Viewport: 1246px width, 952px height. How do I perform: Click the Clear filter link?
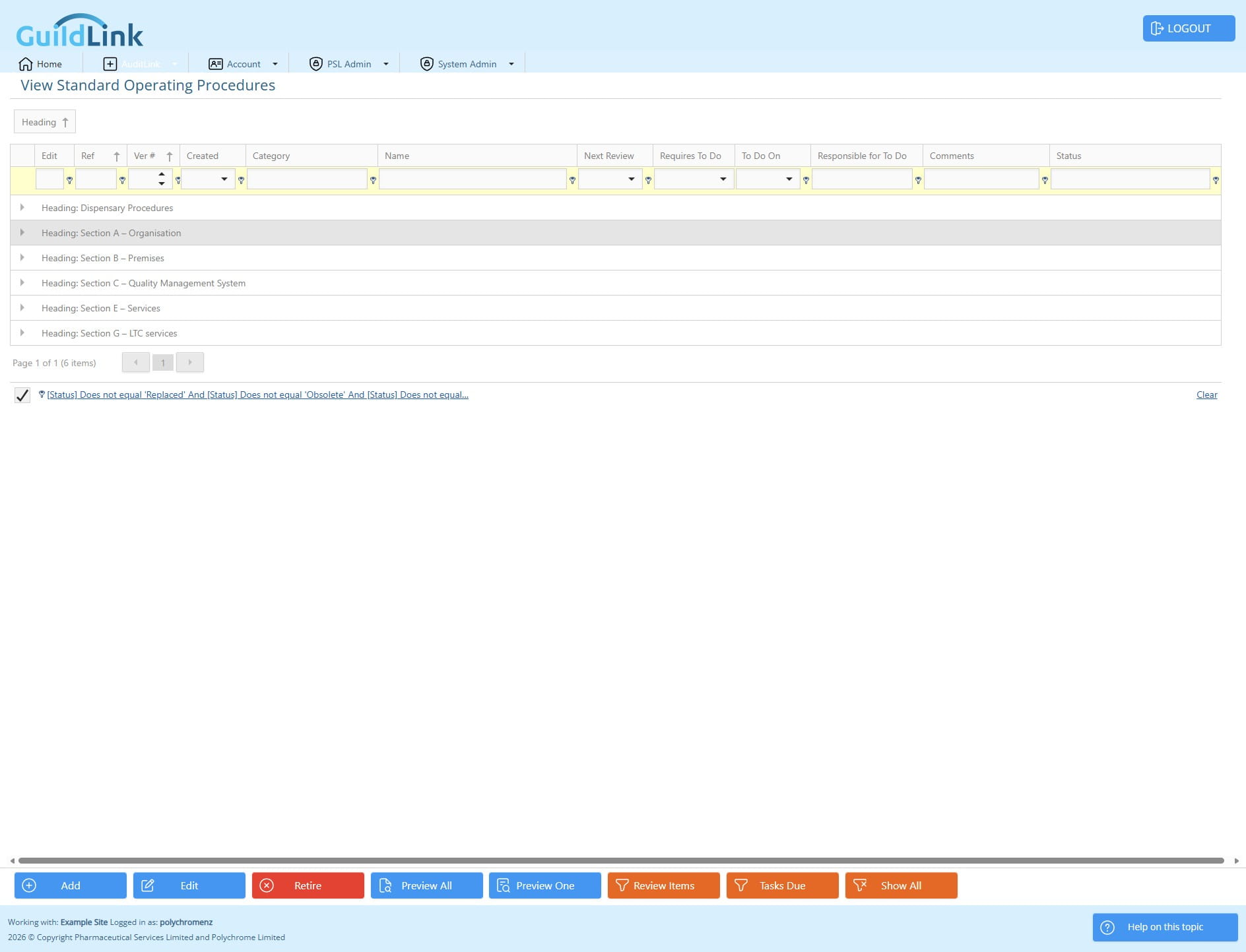[x=1206, y=395]
